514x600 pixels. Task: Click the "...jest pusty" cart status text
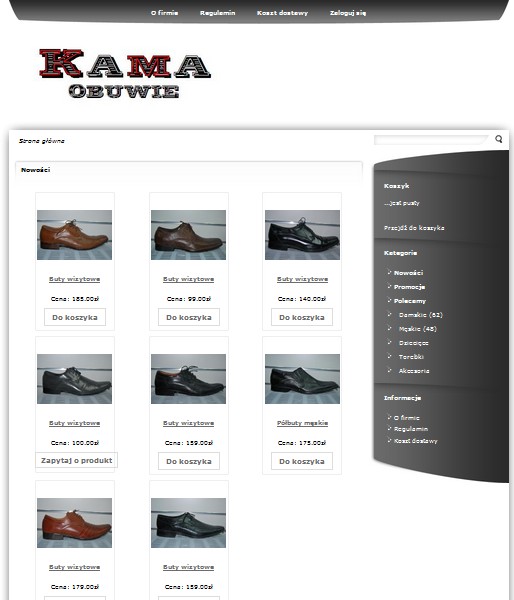click(x=402, y=203)
